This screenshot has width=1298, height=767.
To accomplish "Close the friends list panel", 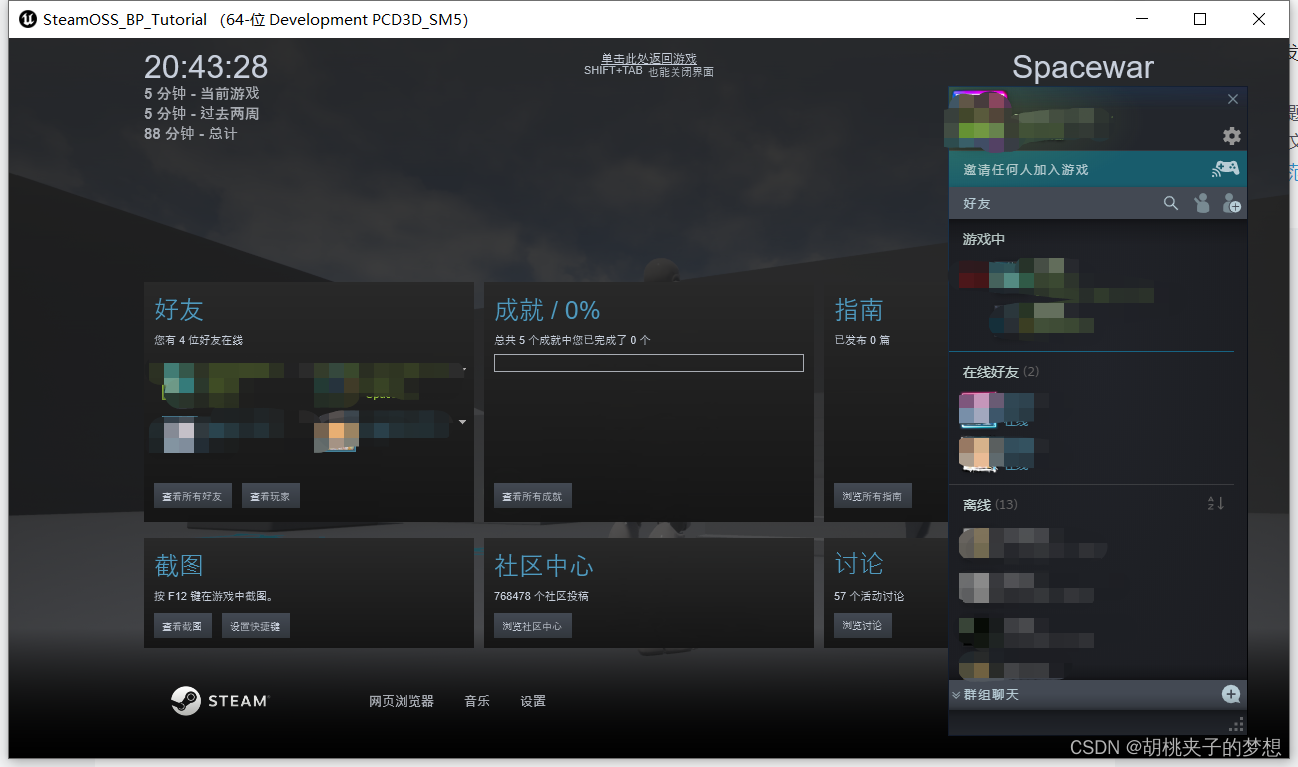I will click(x=1233, y=99).
